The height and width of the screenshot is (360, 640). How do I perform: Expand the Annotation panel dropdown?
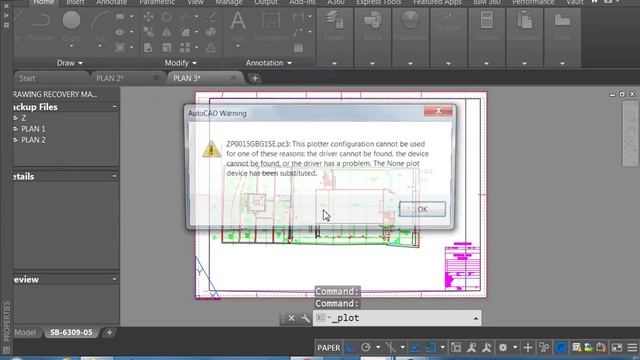(268, 63)
